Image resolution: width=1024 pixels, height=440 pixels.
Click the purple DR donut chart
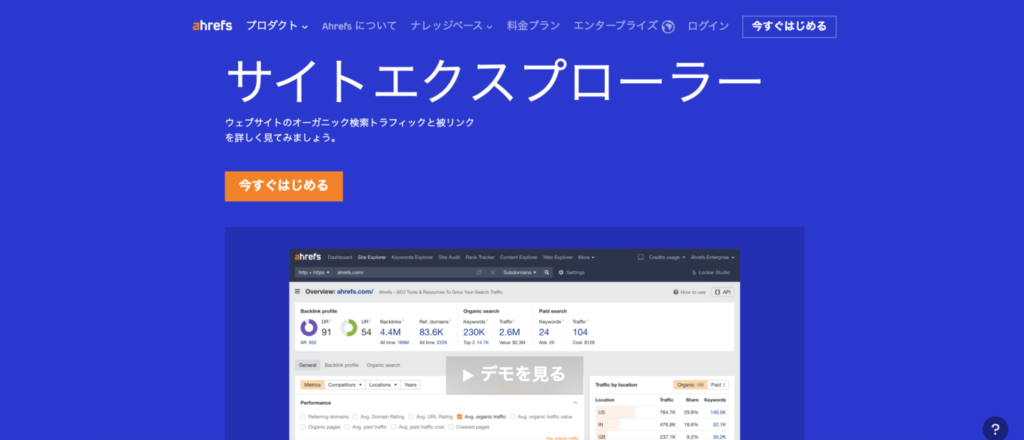click(x=309, y=328)
